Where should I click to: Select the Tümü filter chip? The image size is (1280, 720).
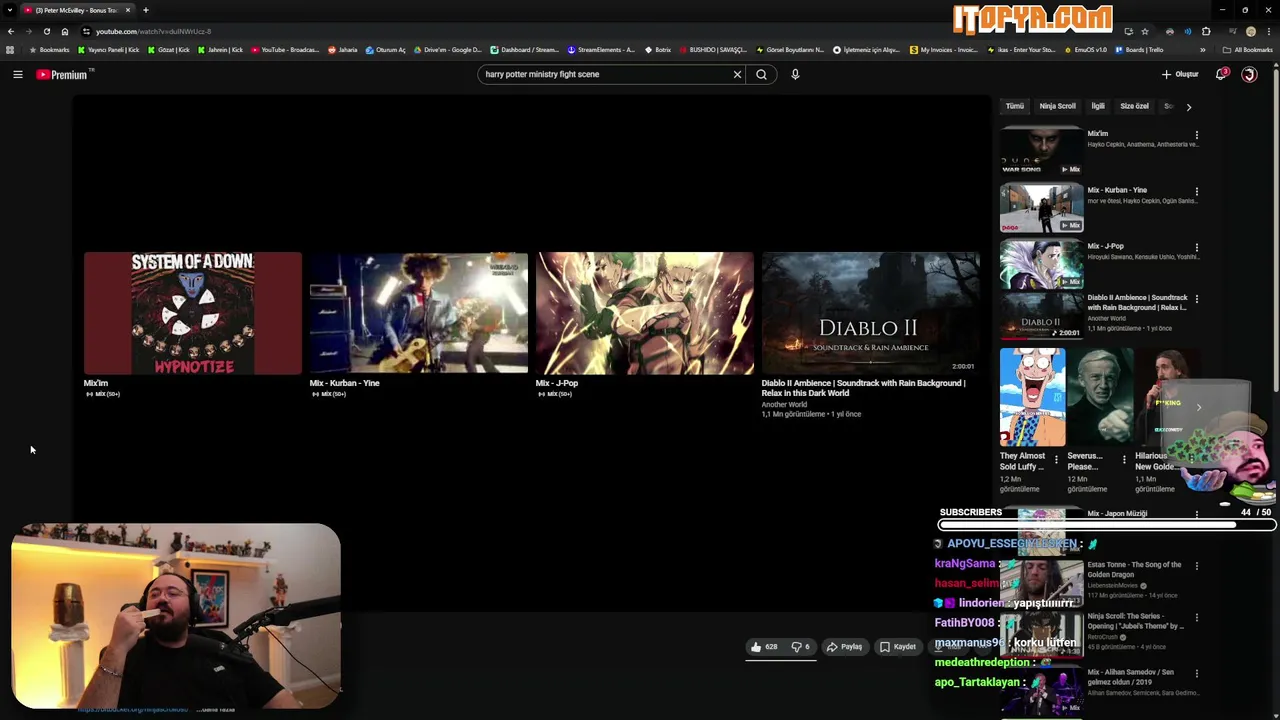(1015, 106)
